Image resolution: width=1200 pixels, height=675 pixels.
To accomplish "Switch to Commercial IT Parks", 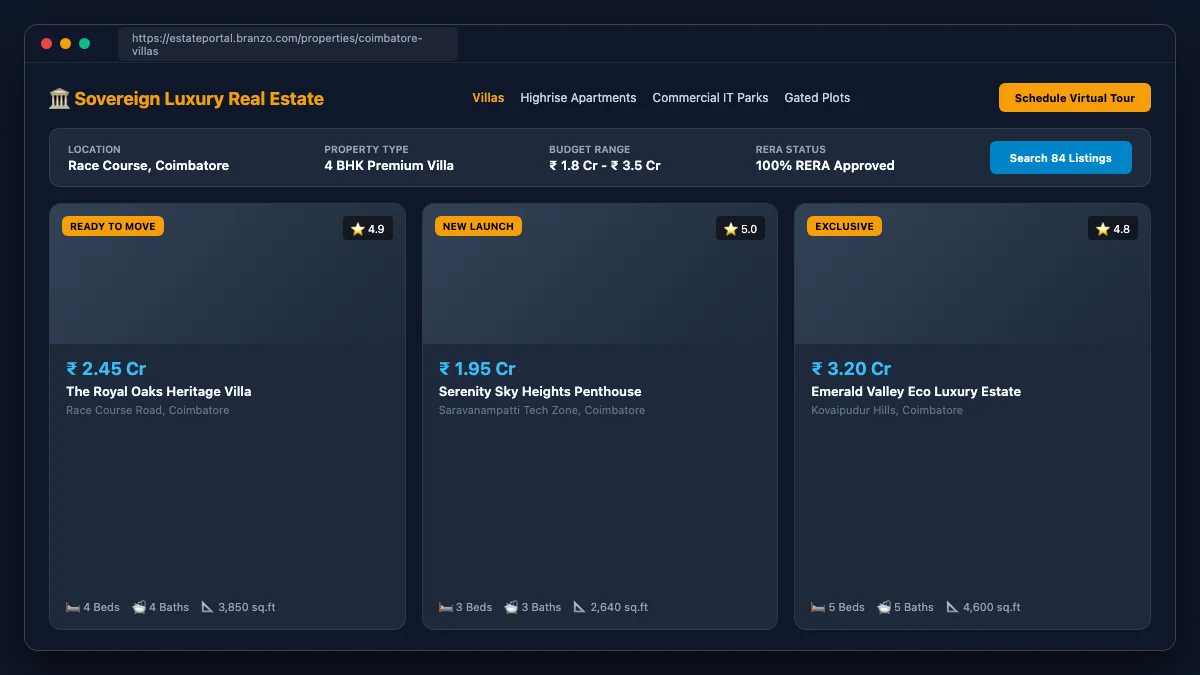I will (x=710, y=98).
